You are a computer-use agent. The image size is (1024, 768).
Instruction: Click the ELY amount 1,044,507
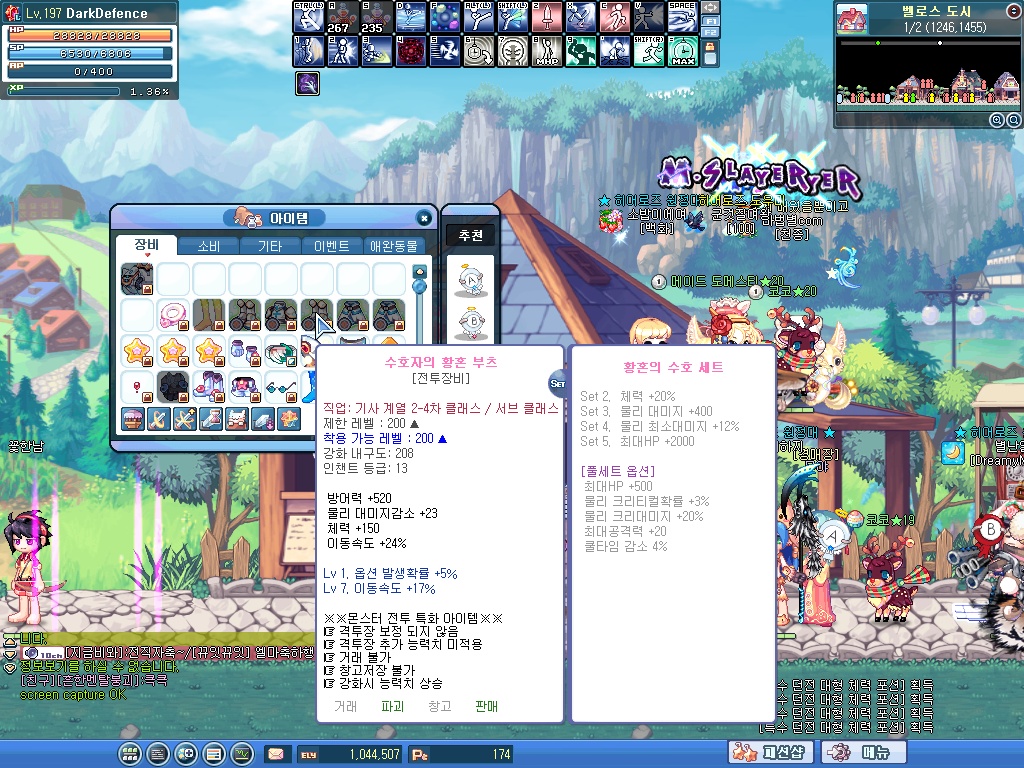(374, 754)
